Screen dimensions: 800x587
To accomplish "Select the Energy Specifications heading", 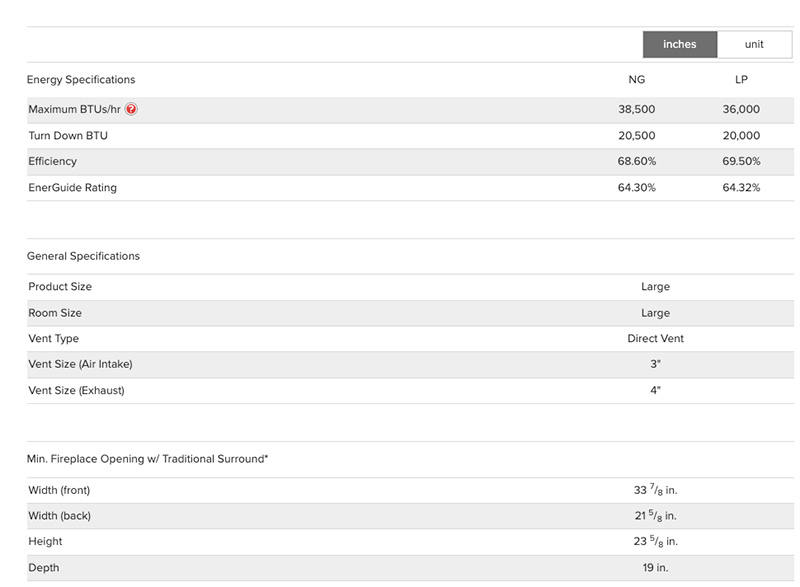I will (81, 80).
